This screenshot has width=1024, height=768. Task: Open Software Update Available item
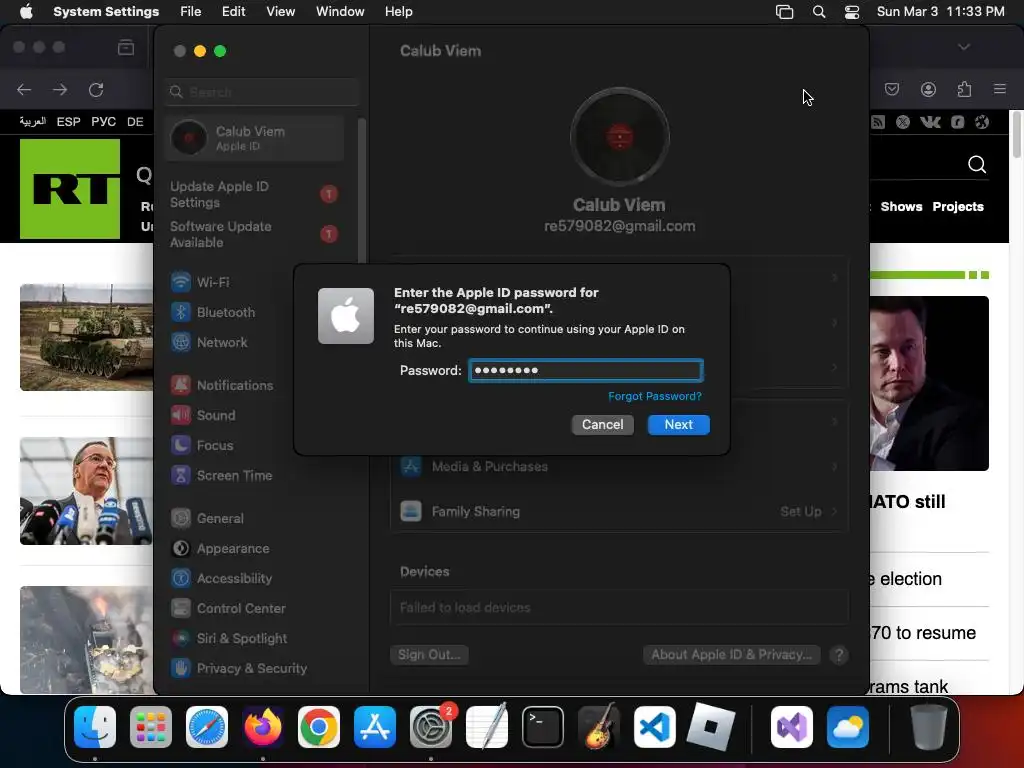[254, 234]
